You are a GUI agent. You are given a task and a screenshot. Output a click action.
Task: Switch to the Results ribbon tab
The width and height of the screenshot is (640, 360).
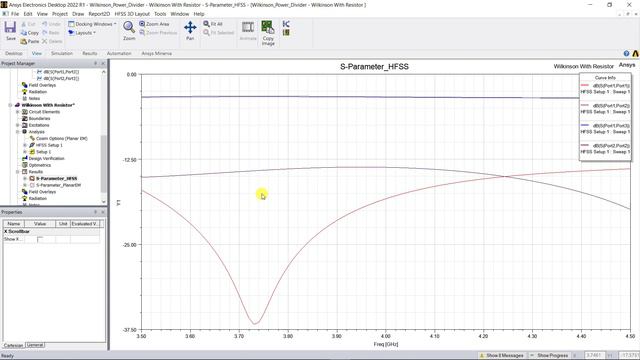tap(89, 53)
